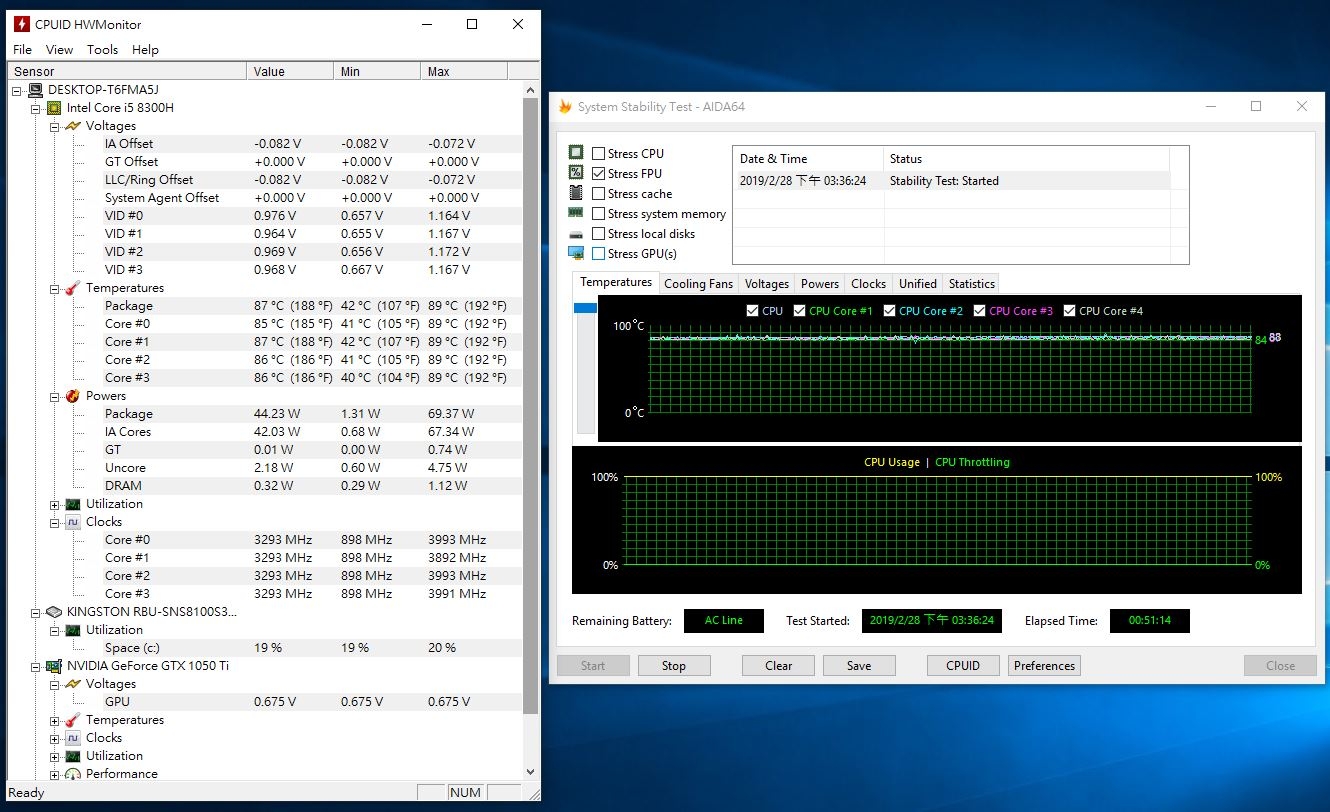Click the HWMonitor vertical scrollbar thumb
Viewport: 1330px width, 812px height.
pos(531,405)
